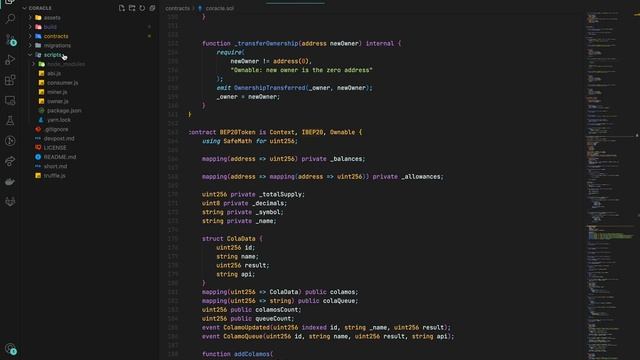Click Collapse Folders icon in explorer header

click(x=152, y=8)
